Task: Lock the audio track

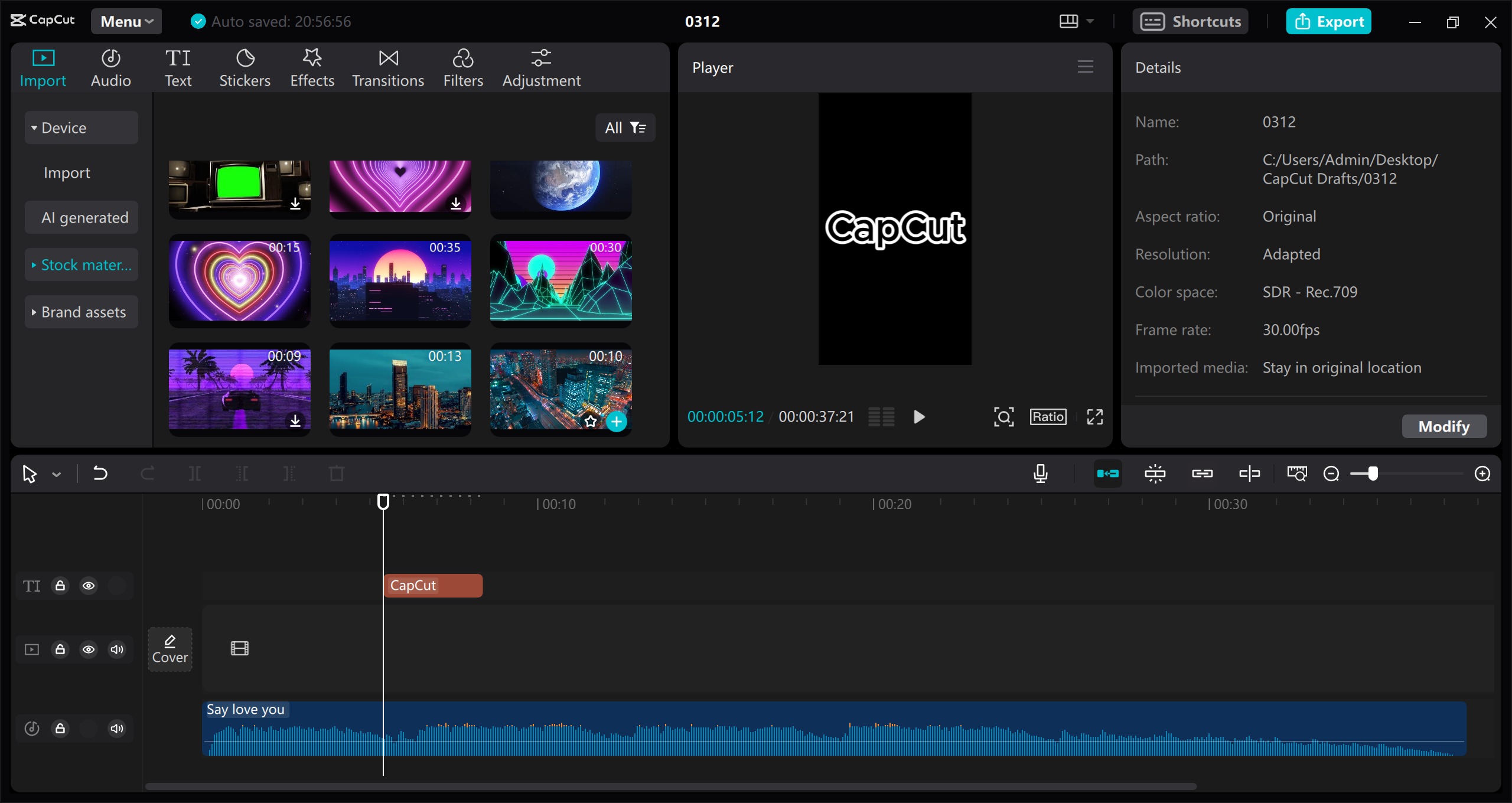Action: [x=60, y=729]
